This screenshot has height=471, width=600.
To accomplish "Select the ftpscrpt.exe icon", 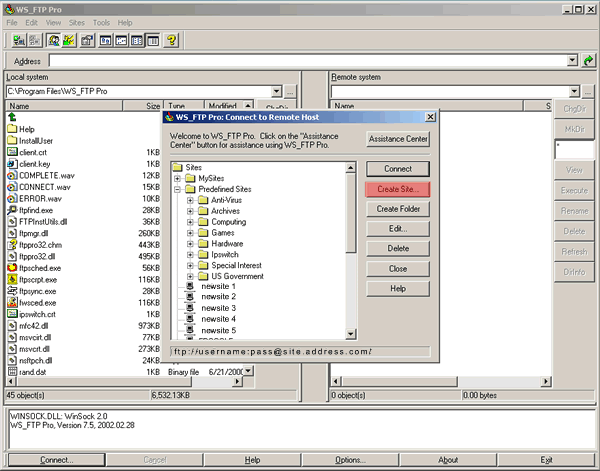I will tap(12, 279).
